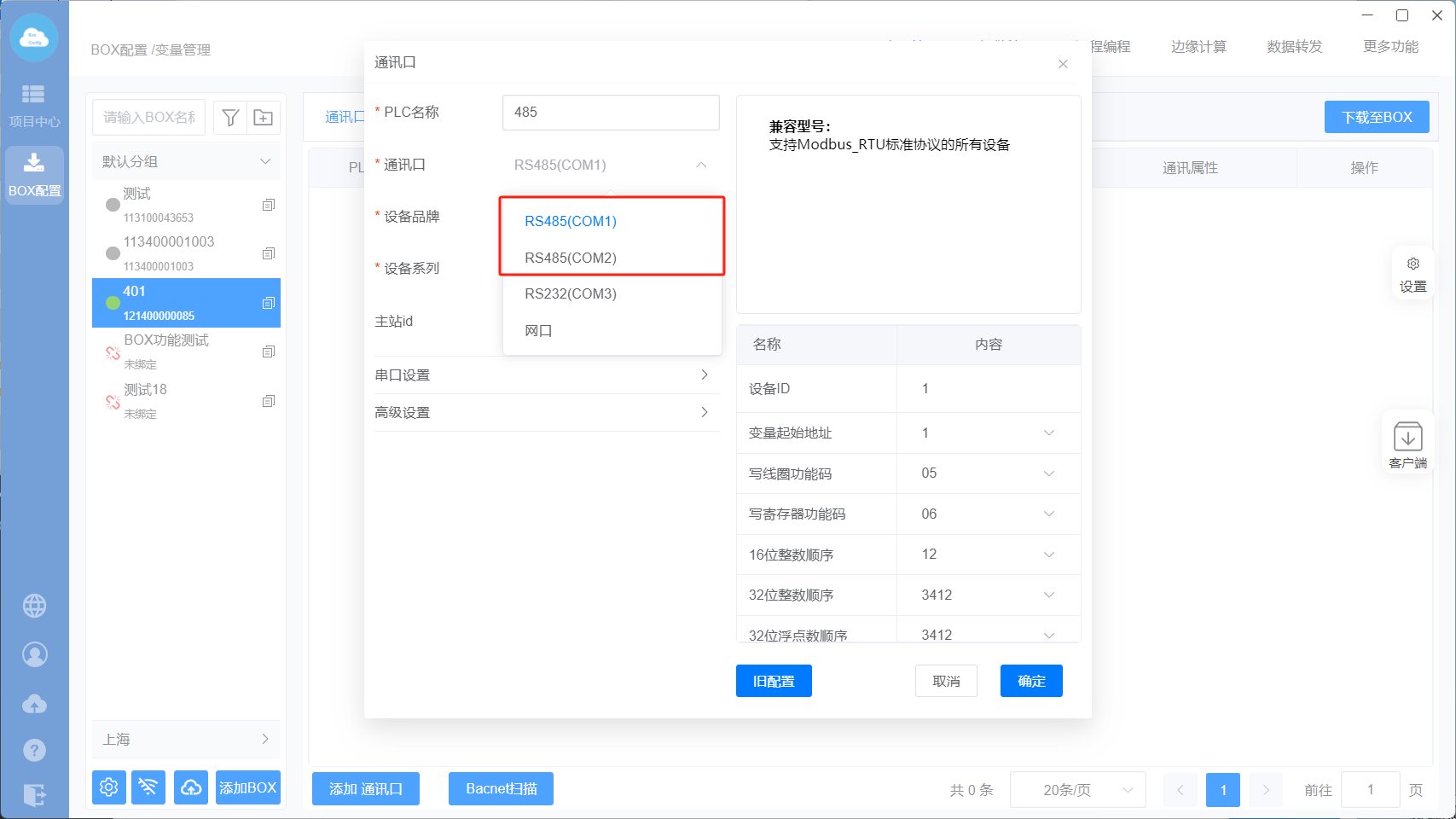
Task: Click the filter funnel icon
Action: coord(230,118)
